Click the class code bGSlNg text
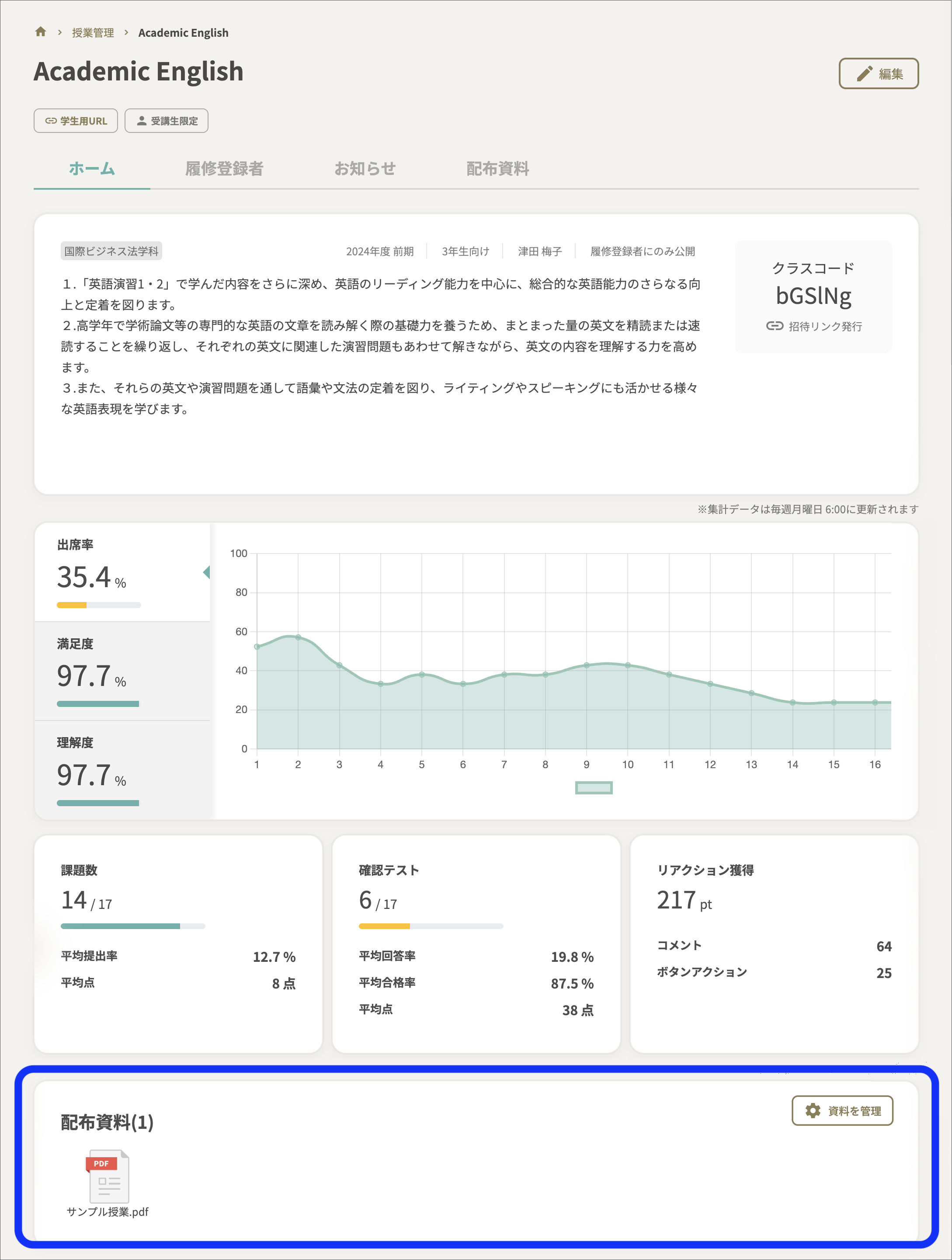Screen dimensions: 952x1260 pos(813,296)
